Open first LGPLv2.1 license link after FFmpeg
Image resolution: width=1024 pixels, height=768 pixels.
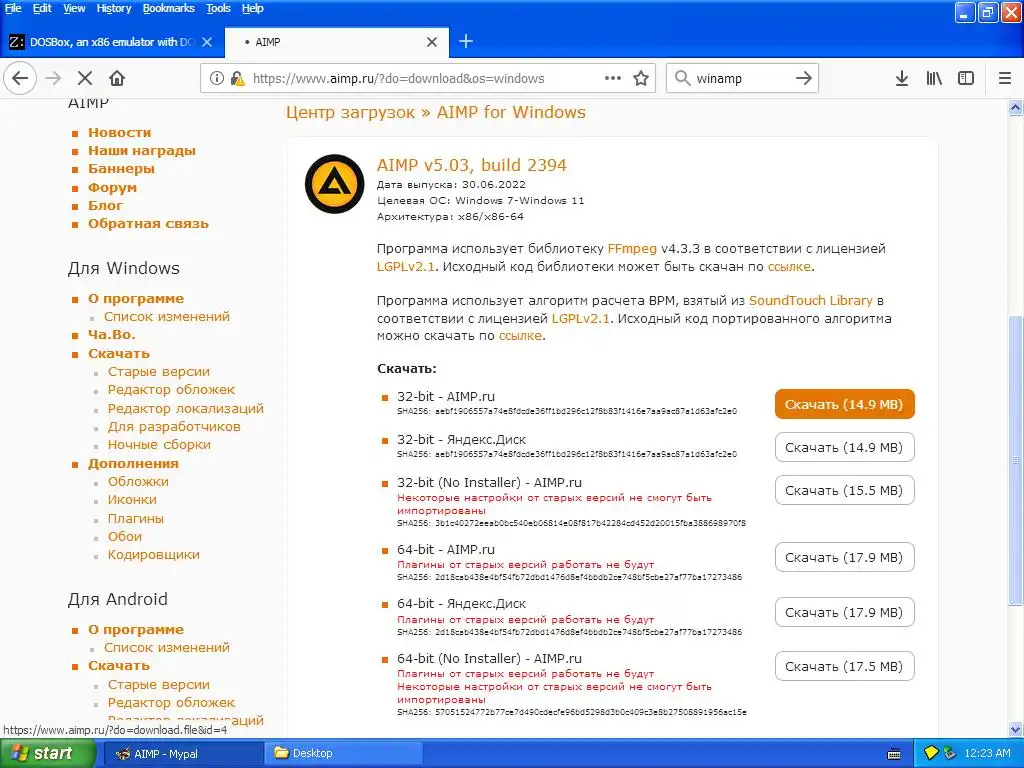[406, 266]
